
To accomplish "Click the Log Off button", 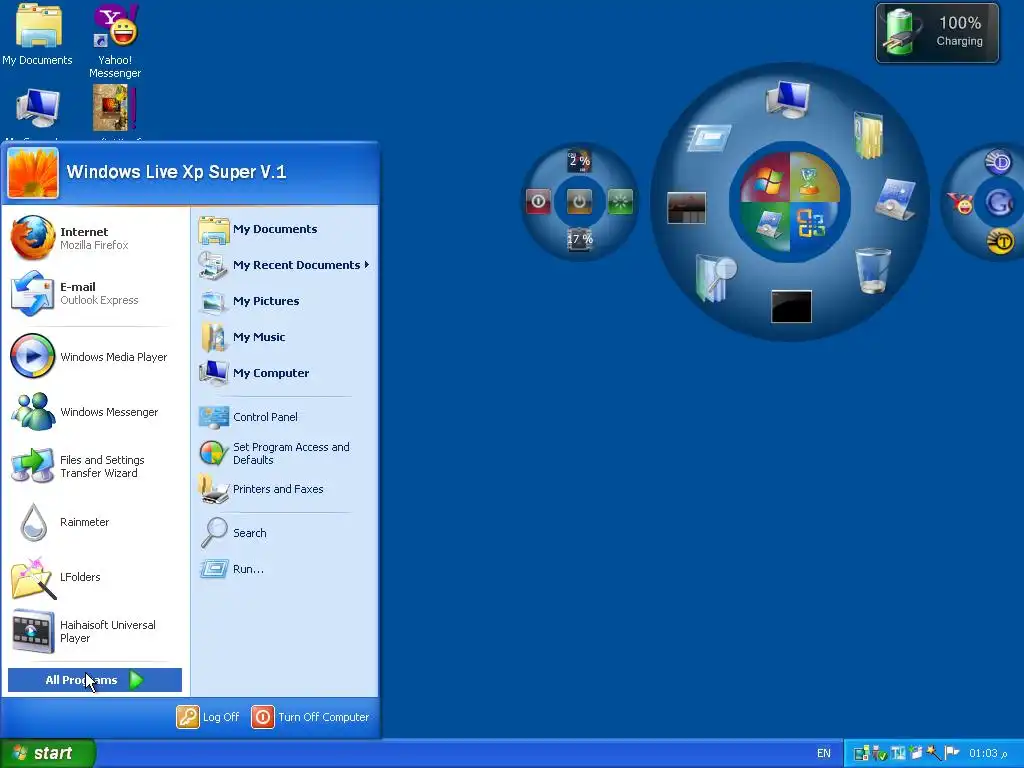I will click(208, 717).
